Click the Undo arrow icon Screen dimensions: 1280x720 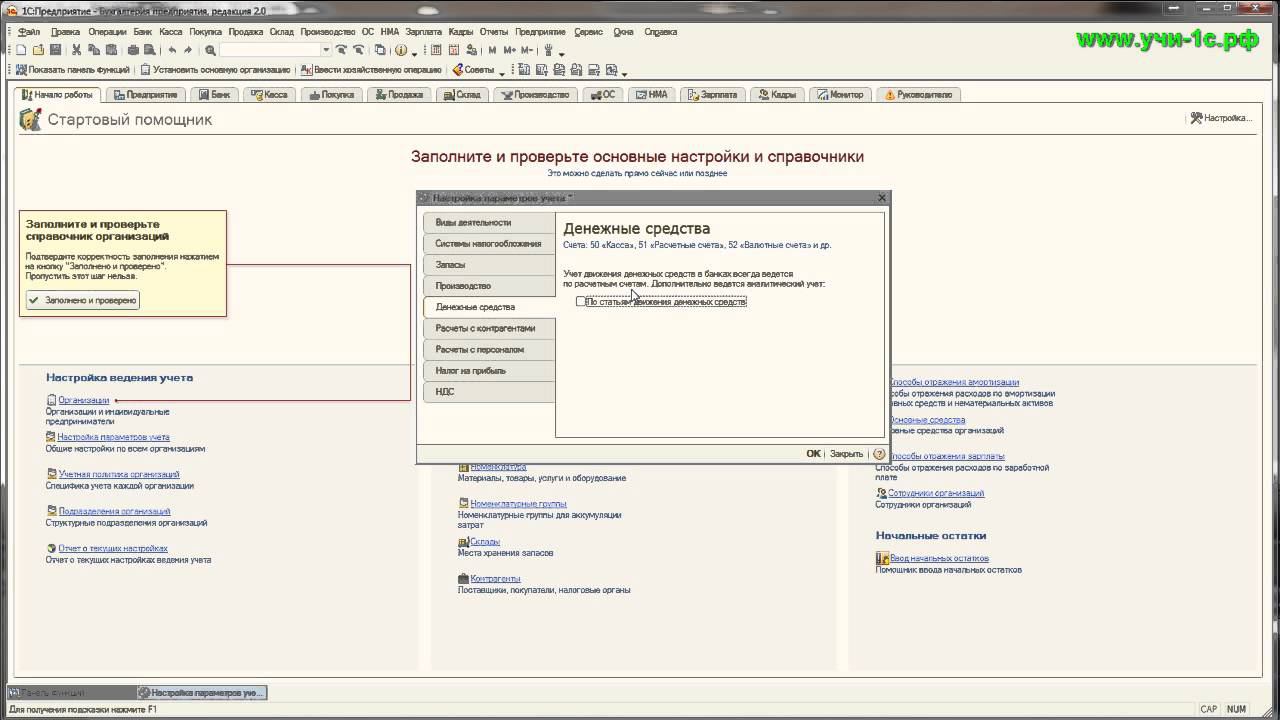(x=172, y=50)
